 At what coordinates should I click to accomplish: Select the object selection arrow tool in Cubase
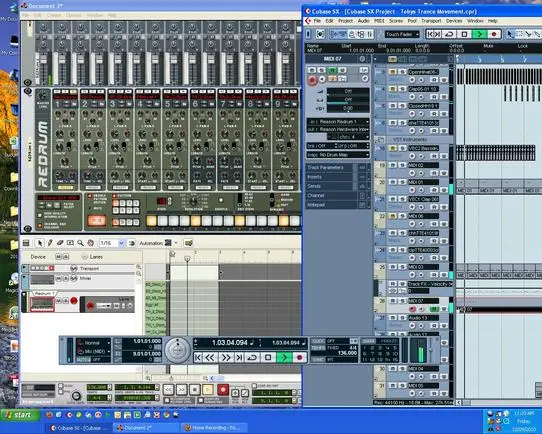(x=510, y=34)
